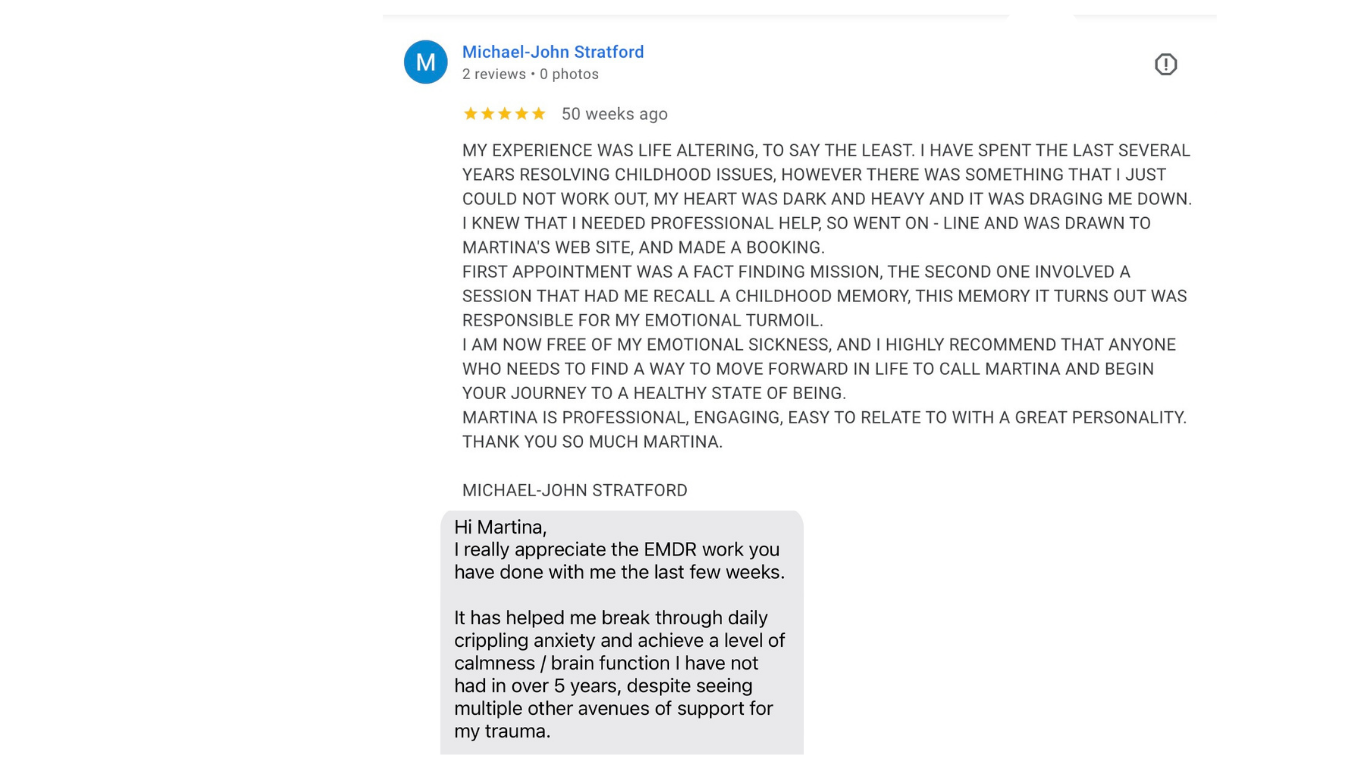Viewport: 1366px width, 768px height.
Task: Click the blue M profile avatar
Action: [425, 62]
